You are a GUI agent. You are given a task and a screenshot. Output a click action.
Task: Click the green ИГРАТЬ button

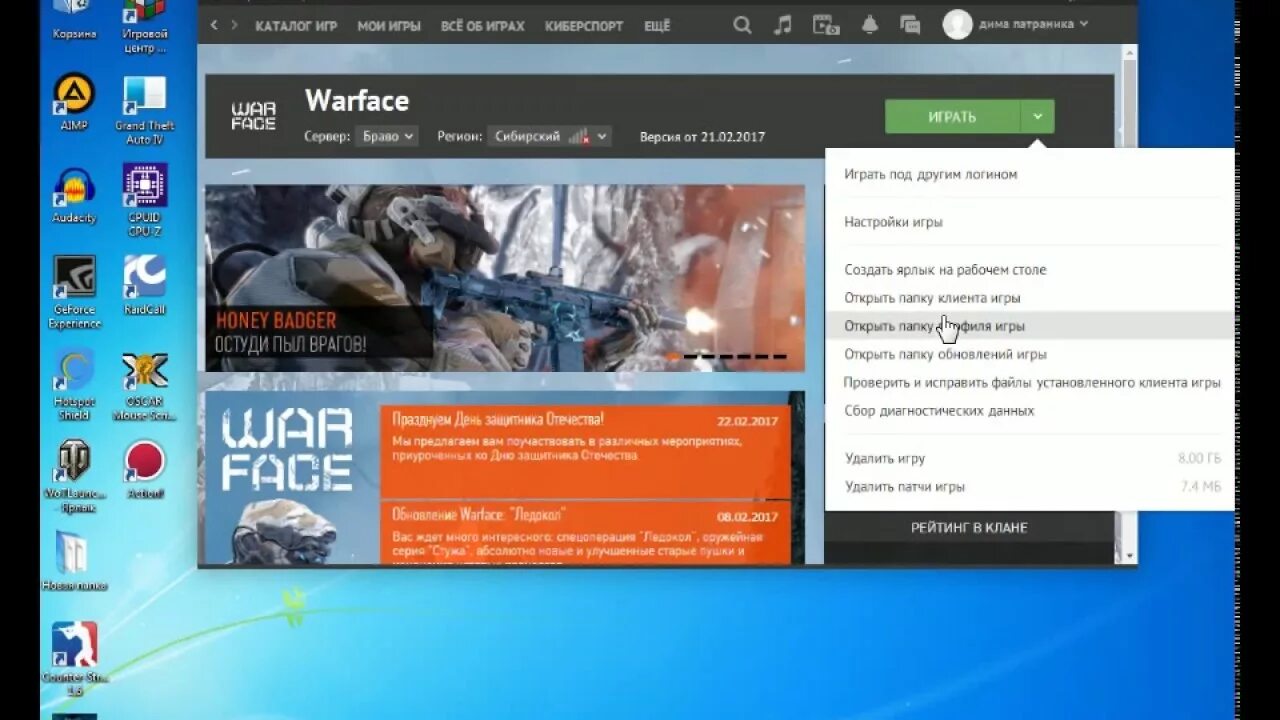click(x=952, y=117)
